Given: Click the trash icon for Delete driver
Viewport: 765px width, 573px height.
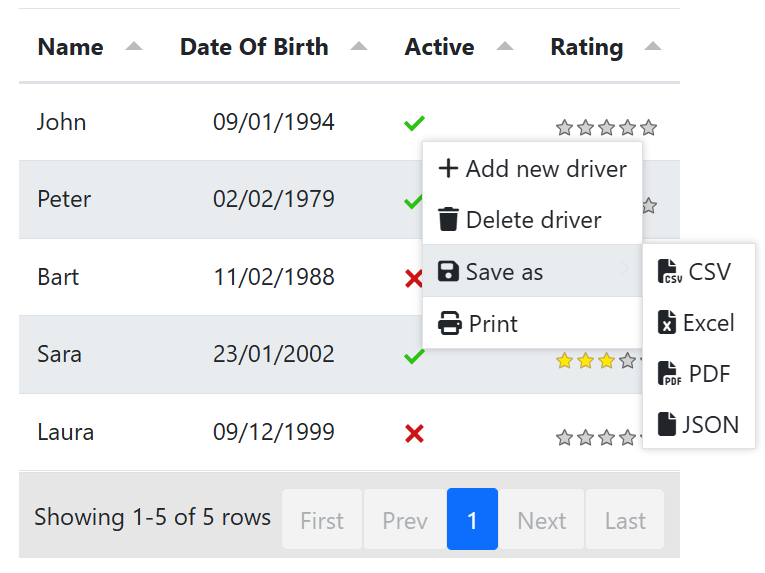Looking at the screenshot, I should coord(449,220).
